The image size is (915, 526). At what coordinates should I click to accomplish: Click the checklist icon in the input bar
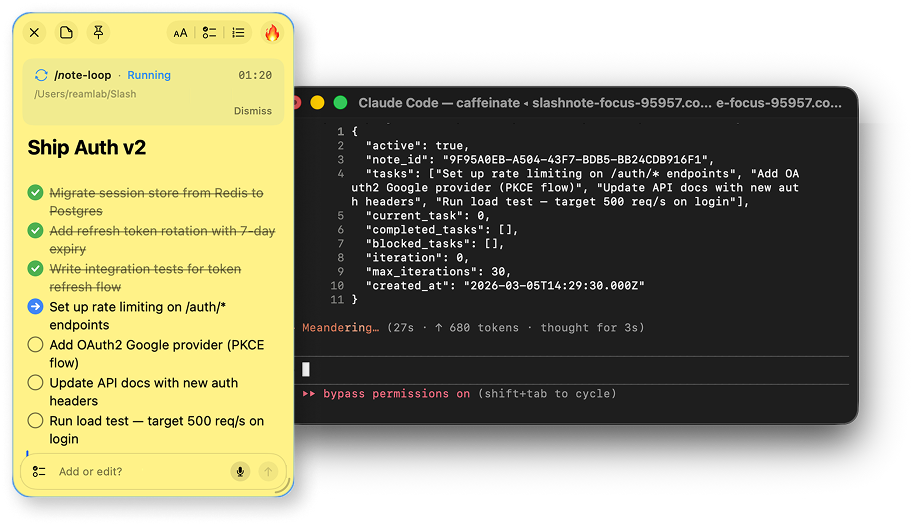(x=39, y=472)
